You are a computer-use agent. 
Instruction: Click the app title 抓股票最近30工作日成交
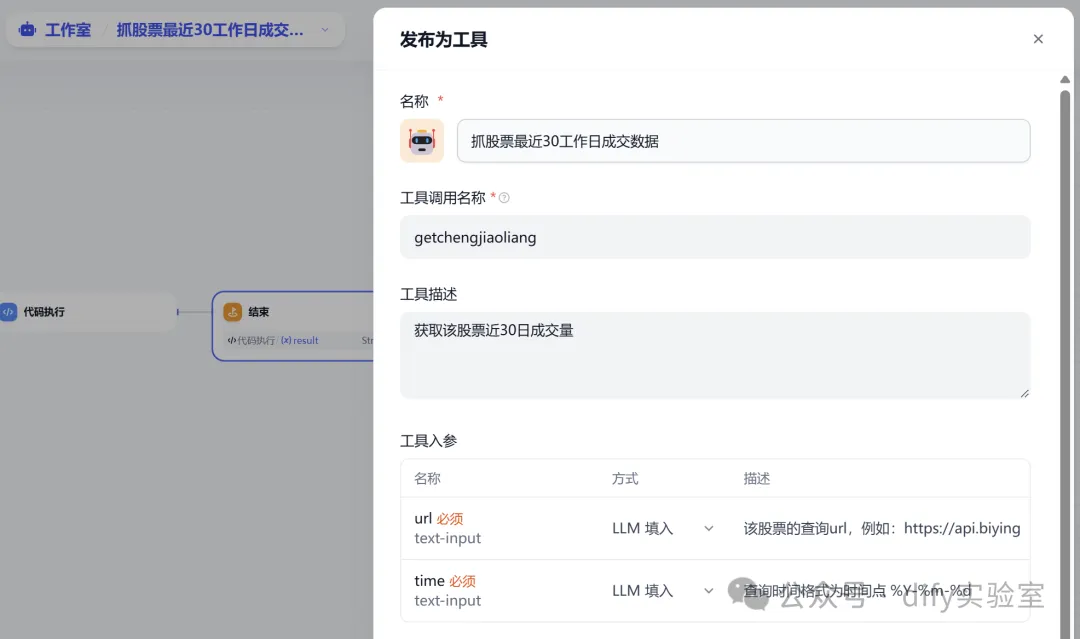point(210,30)
